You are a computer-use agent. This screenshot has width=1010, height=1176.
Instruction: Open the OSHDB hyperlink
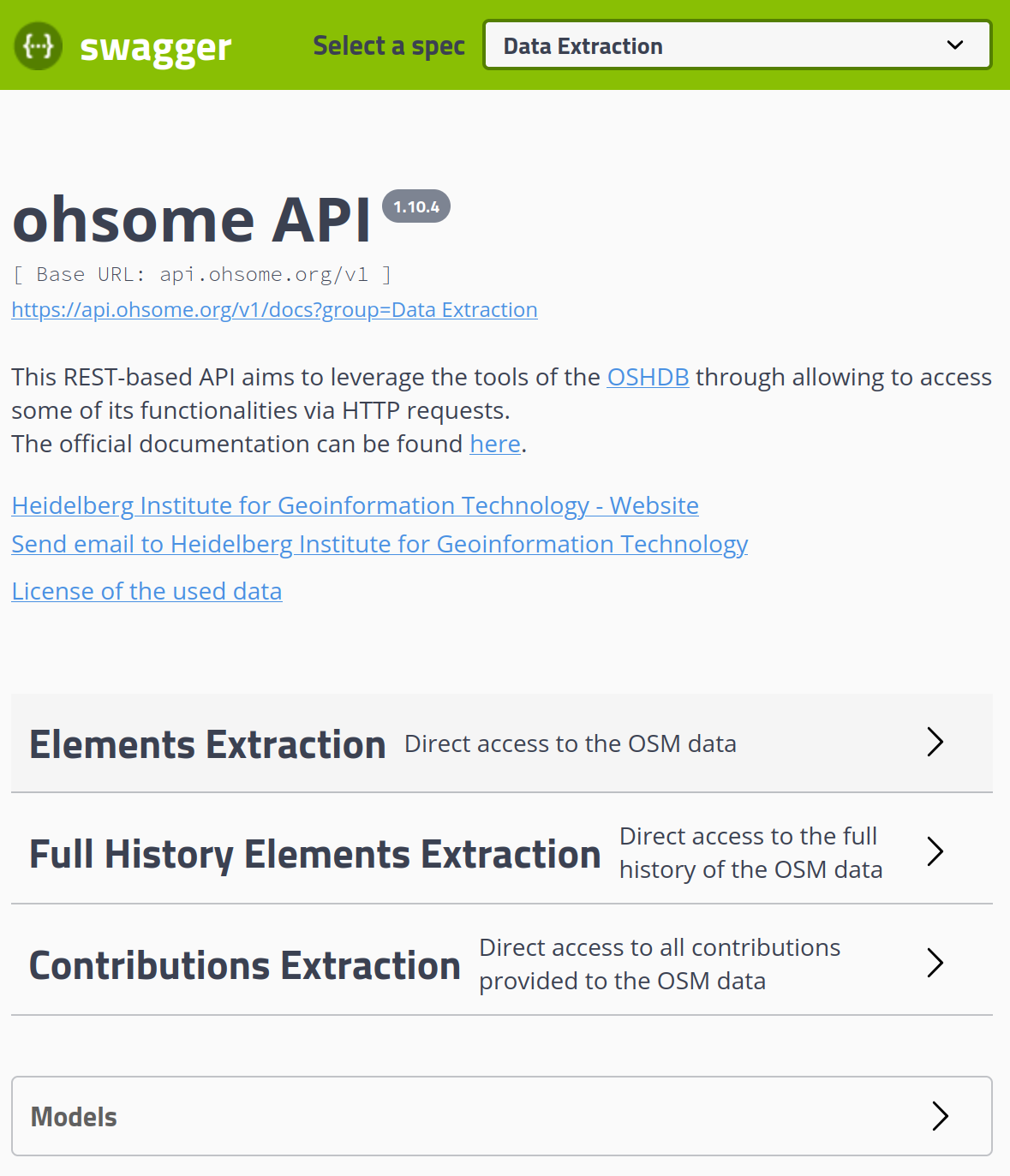pos(648,377)
